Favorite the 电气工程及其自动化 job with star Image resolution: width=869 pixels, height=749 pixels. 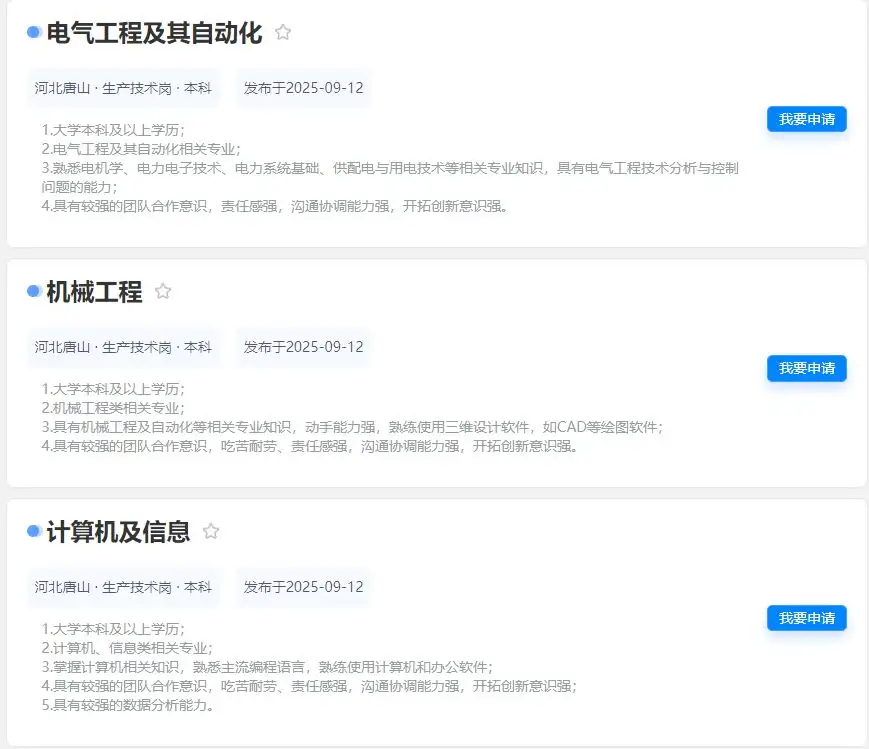click(283, 33)
